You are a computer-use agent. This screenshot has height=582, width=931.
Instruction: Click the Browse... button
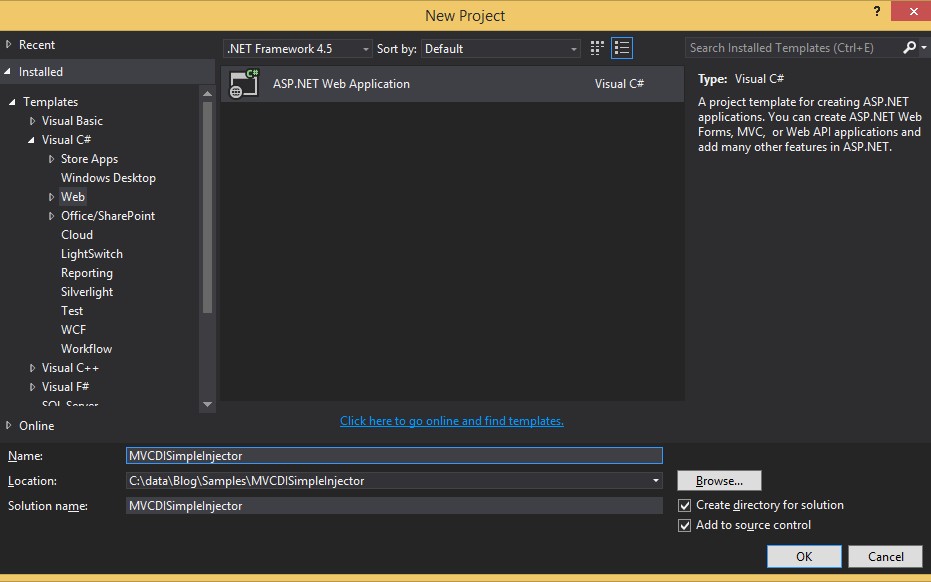(x=719, y=481)
